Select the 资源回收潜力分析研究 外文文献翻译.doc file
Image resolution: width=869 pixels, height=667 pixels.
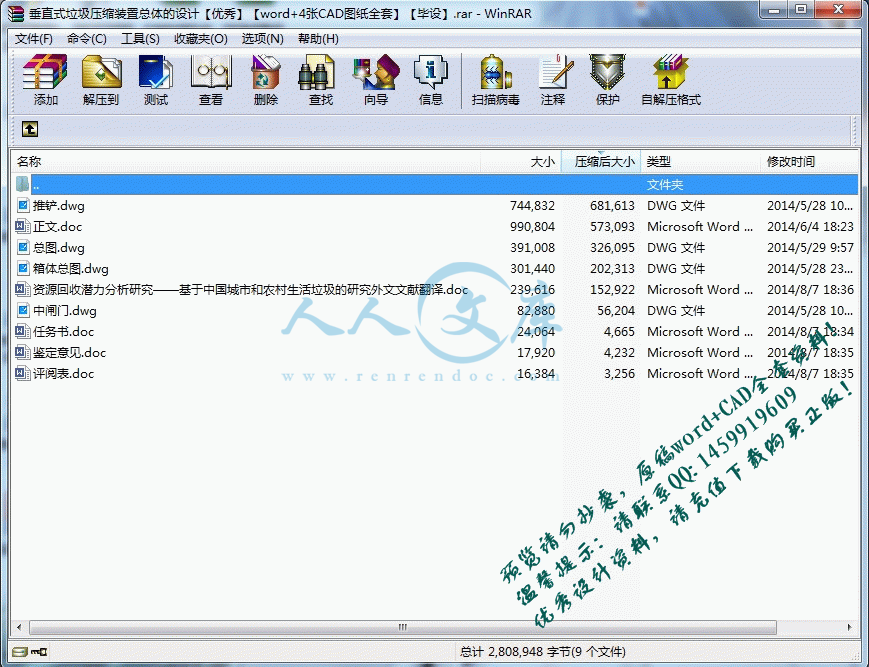pos(251,290)
